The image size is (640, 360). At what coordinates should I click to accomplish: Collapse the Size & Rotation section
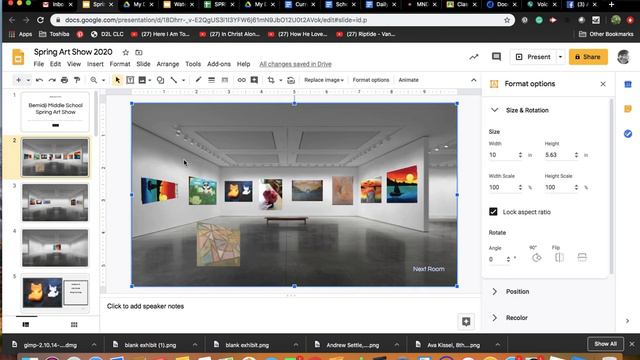[x=494, y=110]
